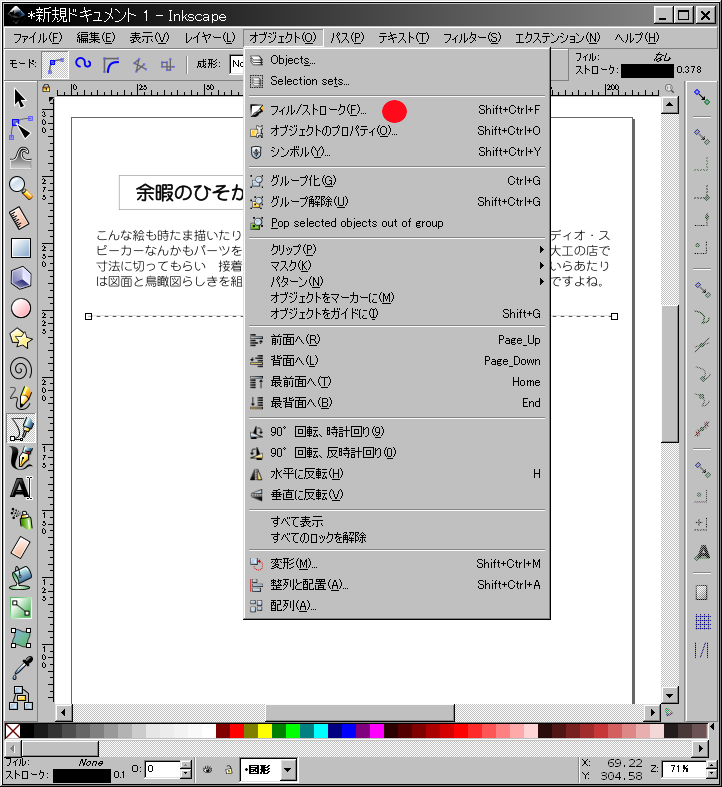722x787 pixels.
Task: Select the Dropper color picker tool
Action: (x=20, y=668)
